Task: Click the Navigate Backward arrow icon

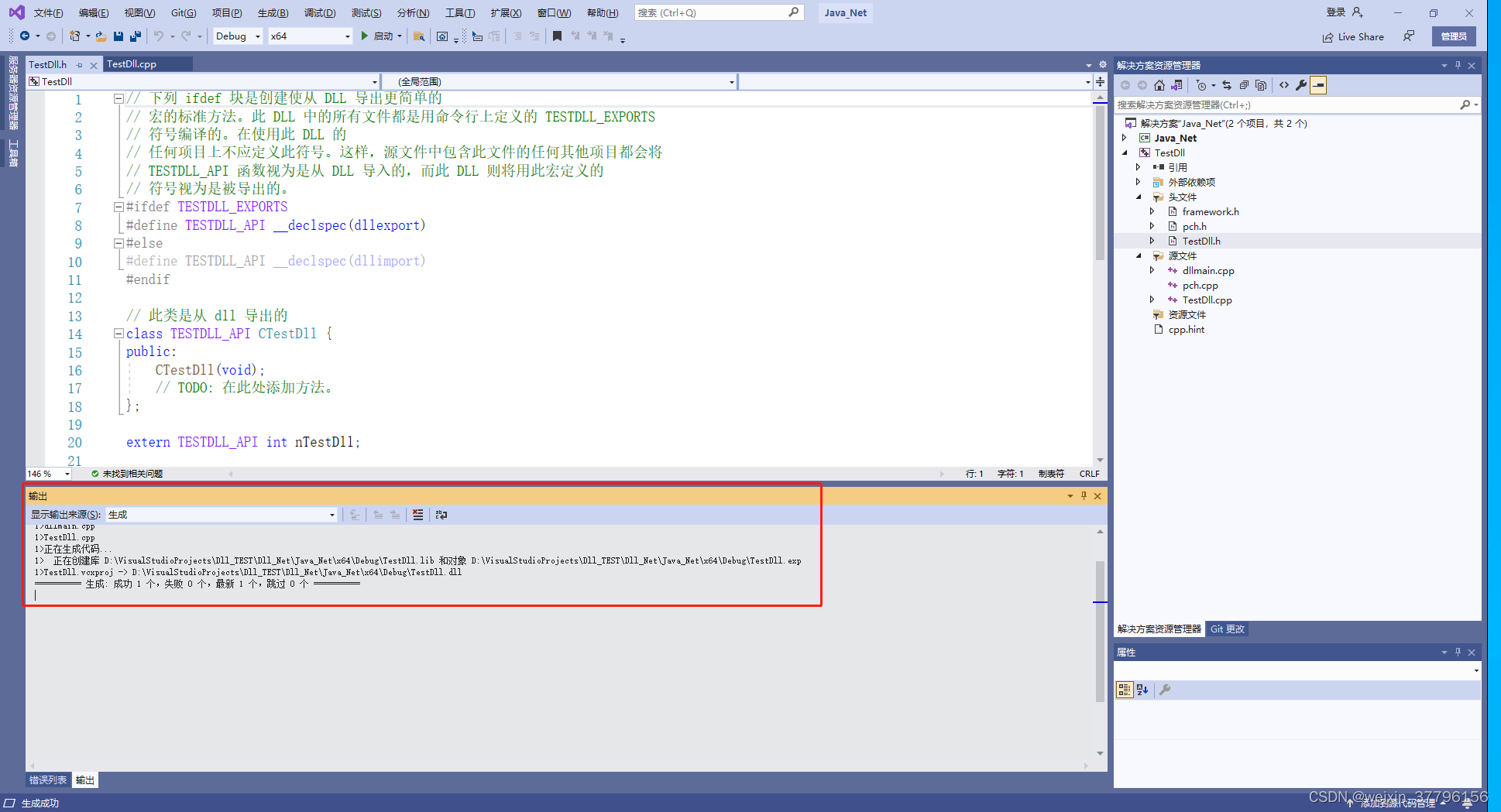Action: pyautogui.click(x=24, y=36)
